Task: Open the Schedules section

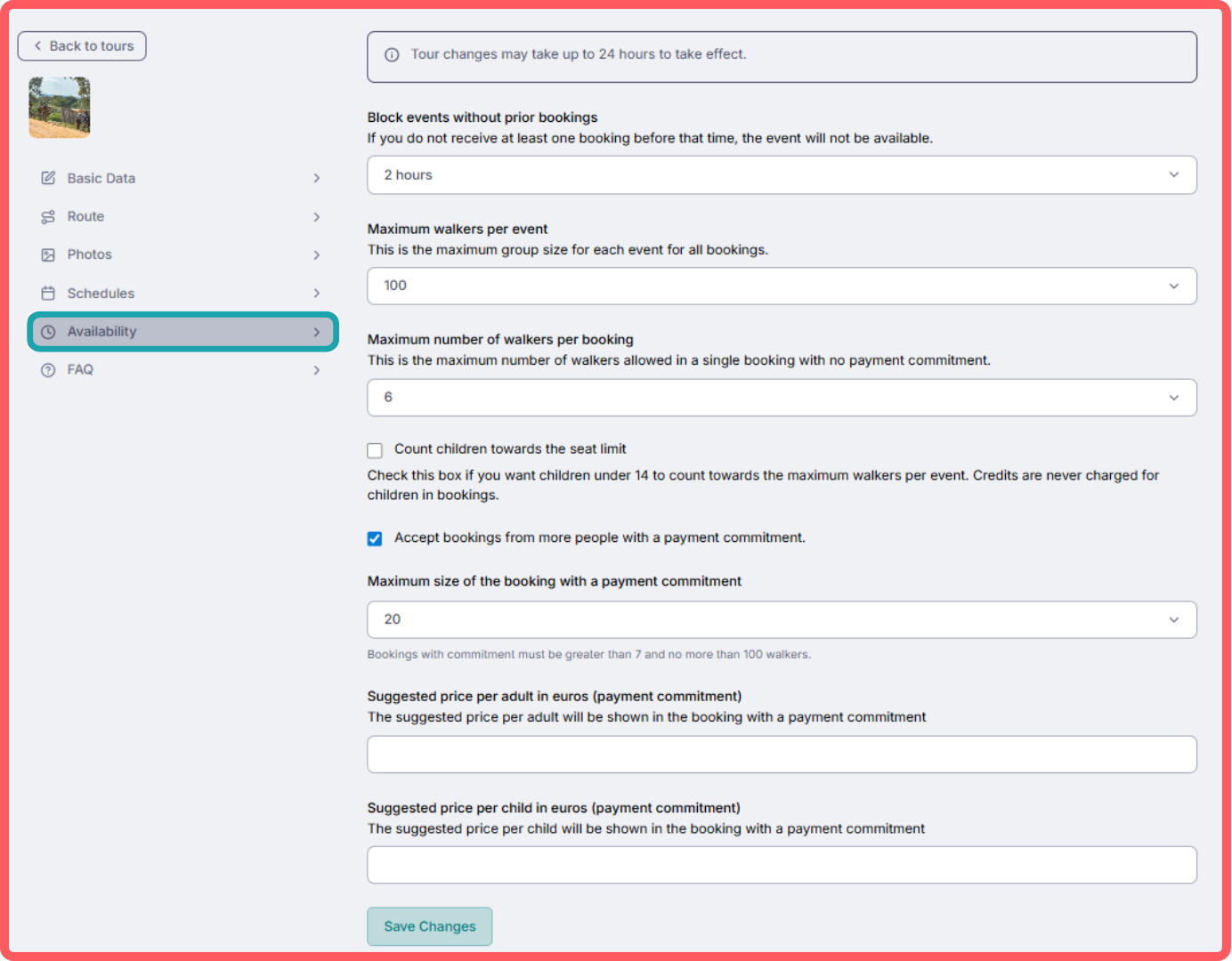Action: 101,294
